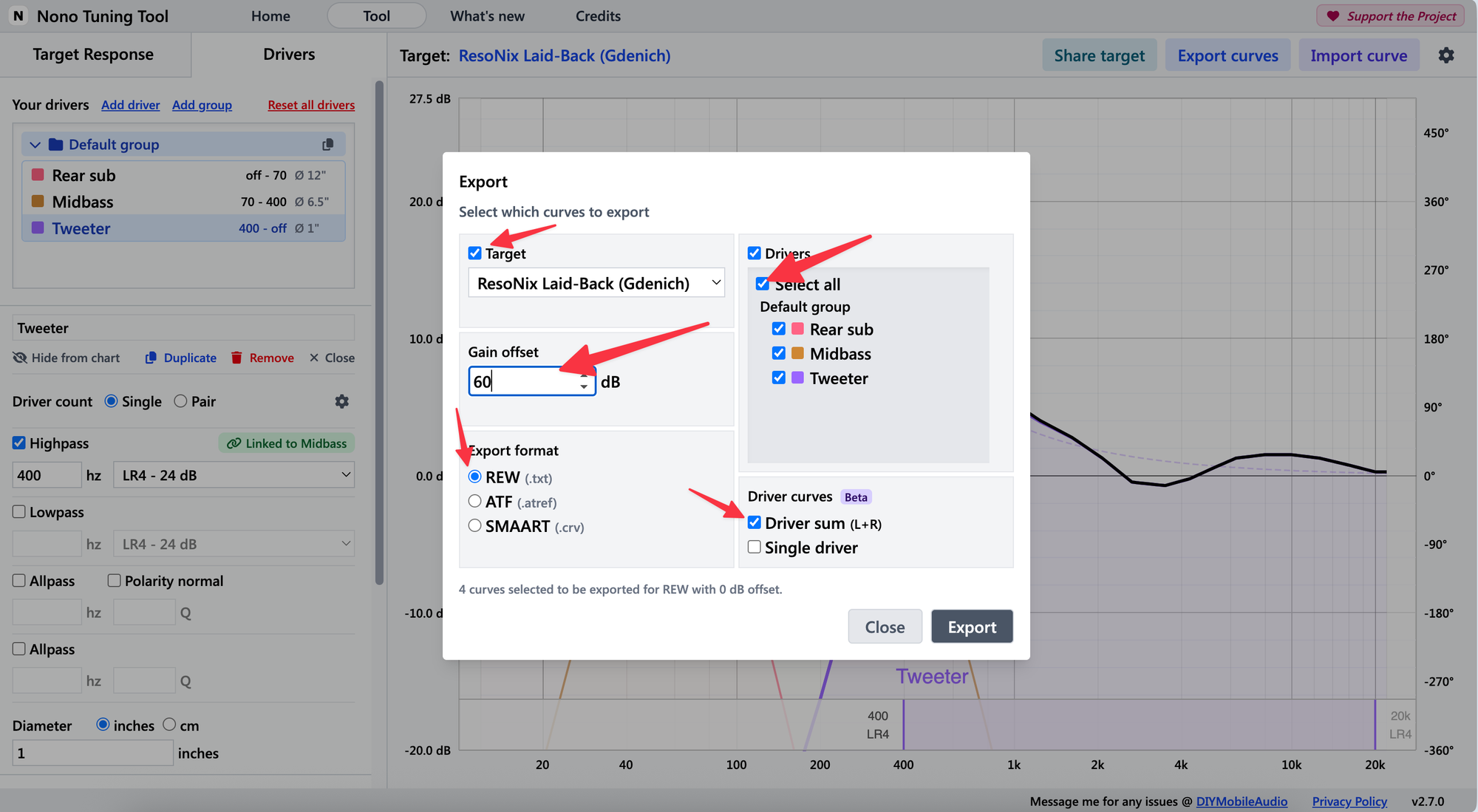Click Hide from chart eye icon
1478x812 pixels.
[20, 358]
